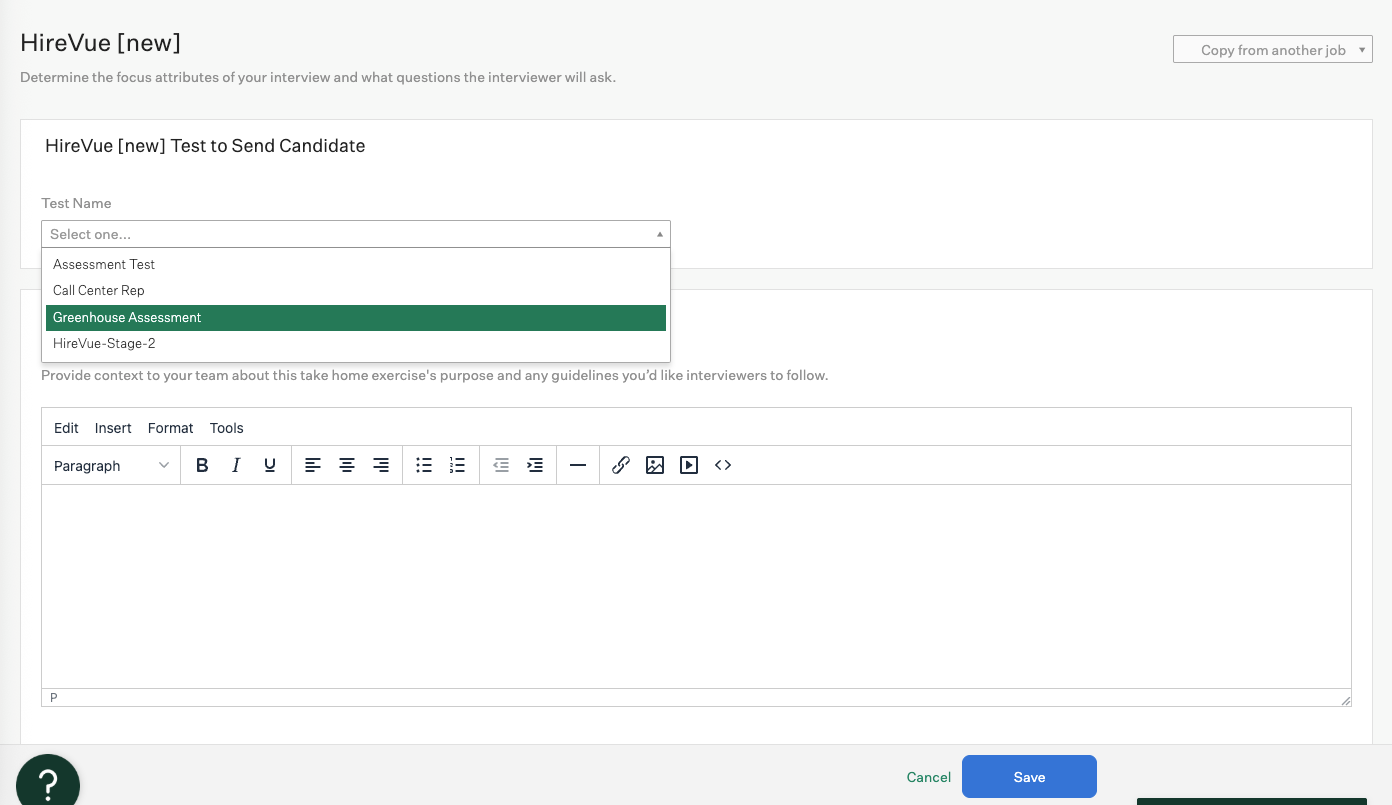Apply italic formatting
The width and height of the screenshot is (1392, 805).
[236, 465]
